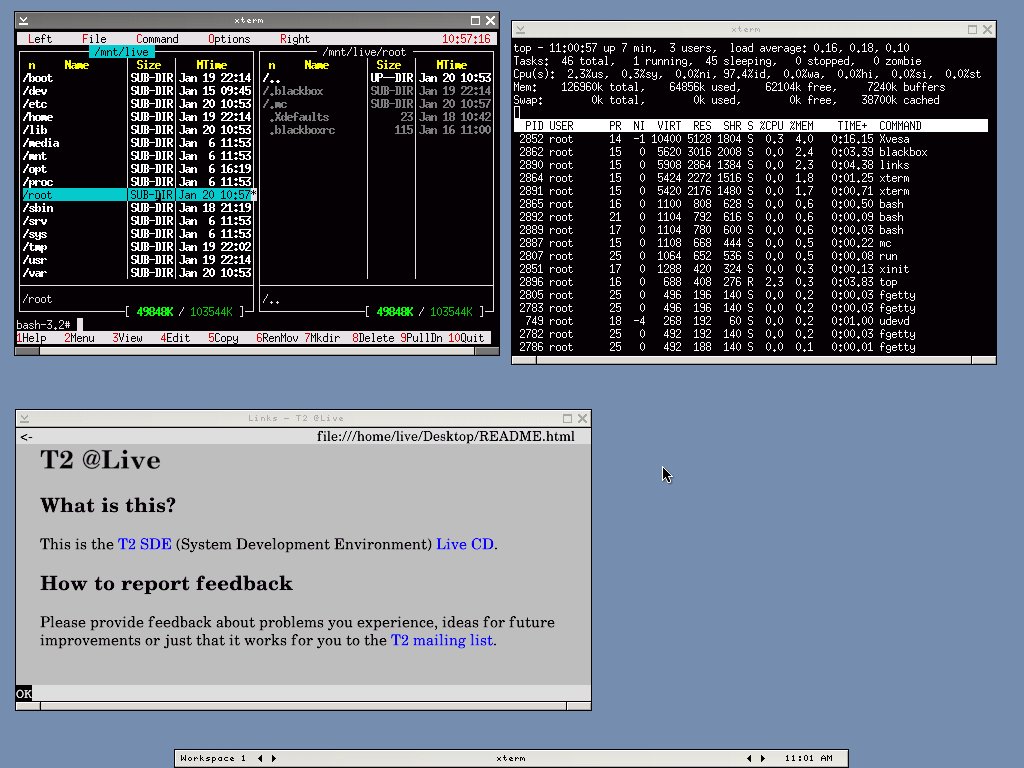Image resolution: width=1024 pixels, height=768 pixels.
Task: Open the Left panel menu
Action: (40, 39)
